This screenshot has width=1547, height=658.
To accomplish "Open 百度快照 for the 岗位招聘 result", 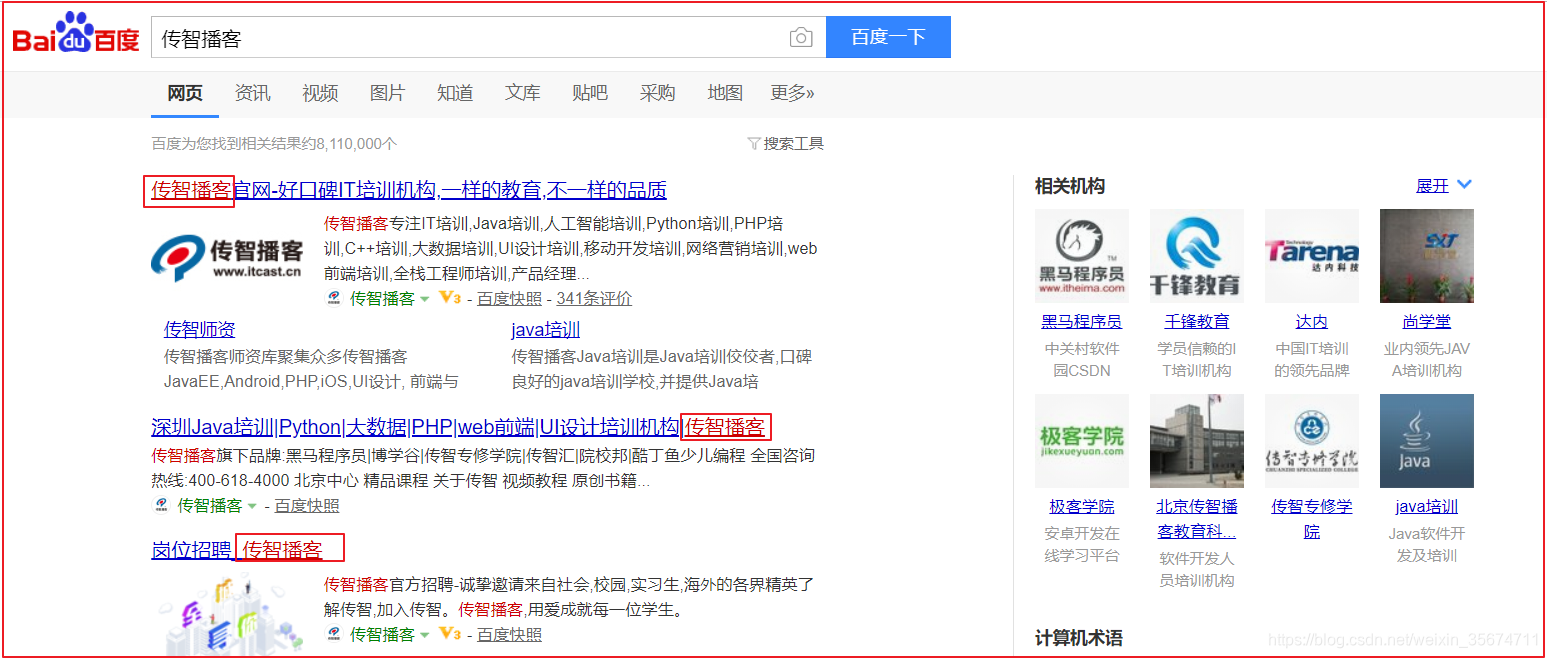I will 509,634.
